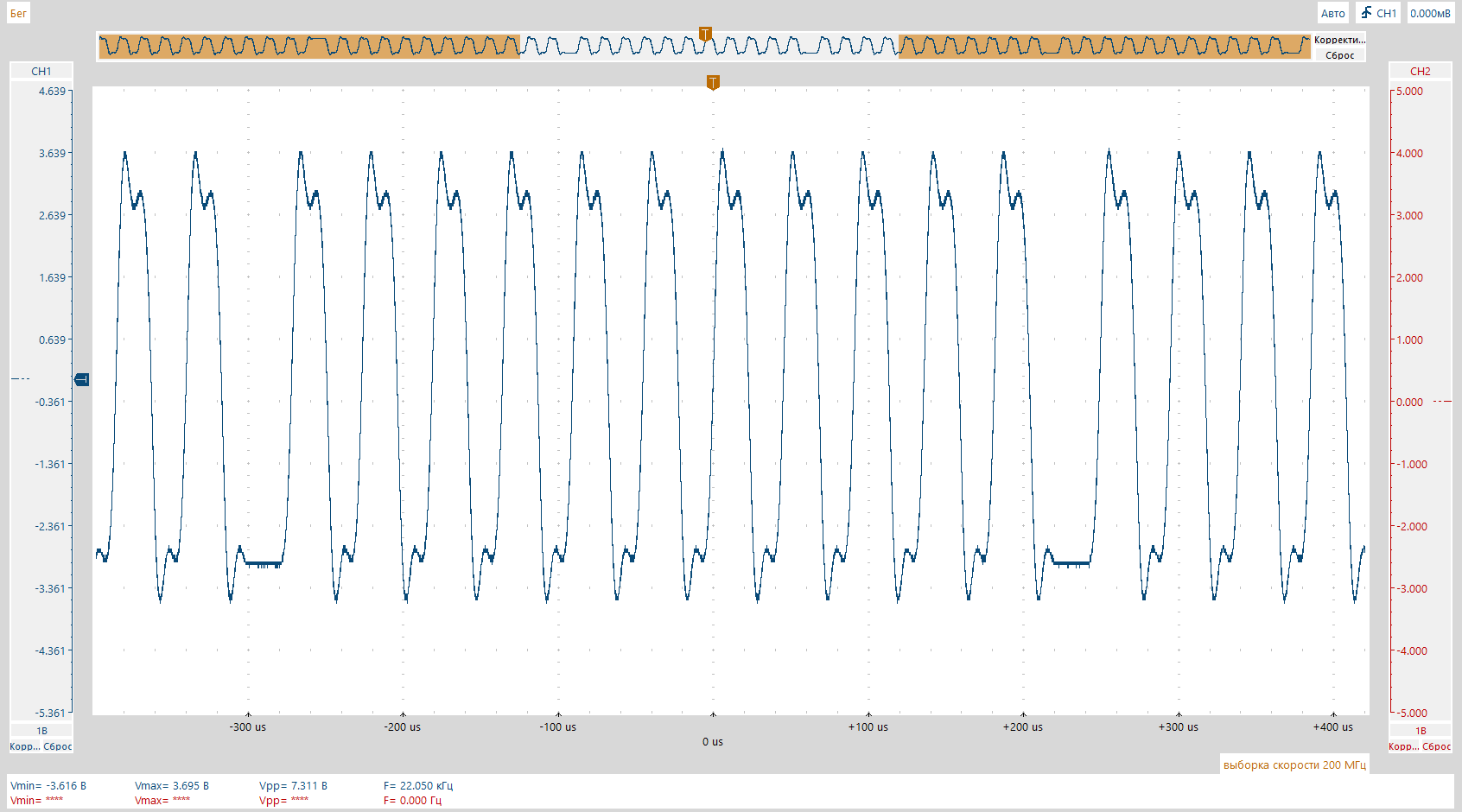Click the left orange region of the overview strip
The height and width of the screenshot is (812, 1462).
coord(309,46)
